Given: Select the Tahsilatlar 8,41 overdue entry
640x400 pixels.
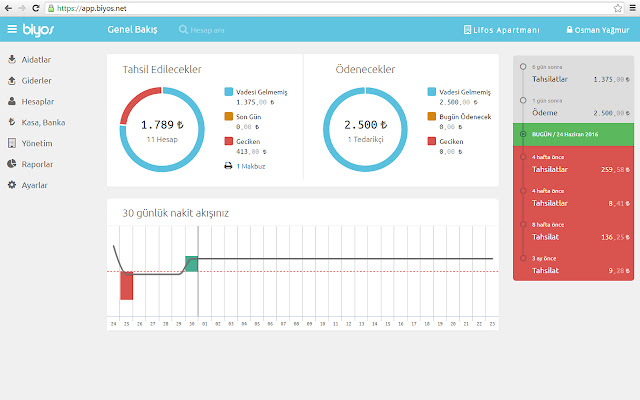Looking at the screenshot, I should coord(573,198).
